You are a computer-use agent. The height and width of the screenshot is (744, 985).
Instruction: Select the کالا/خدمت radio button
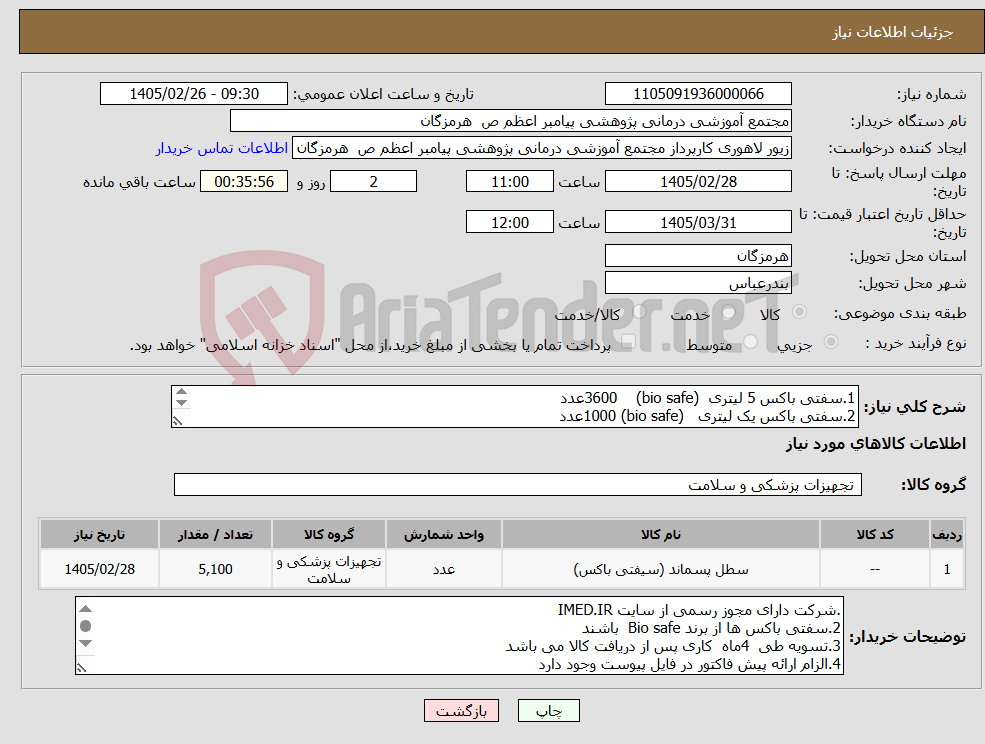click(639, 312)
